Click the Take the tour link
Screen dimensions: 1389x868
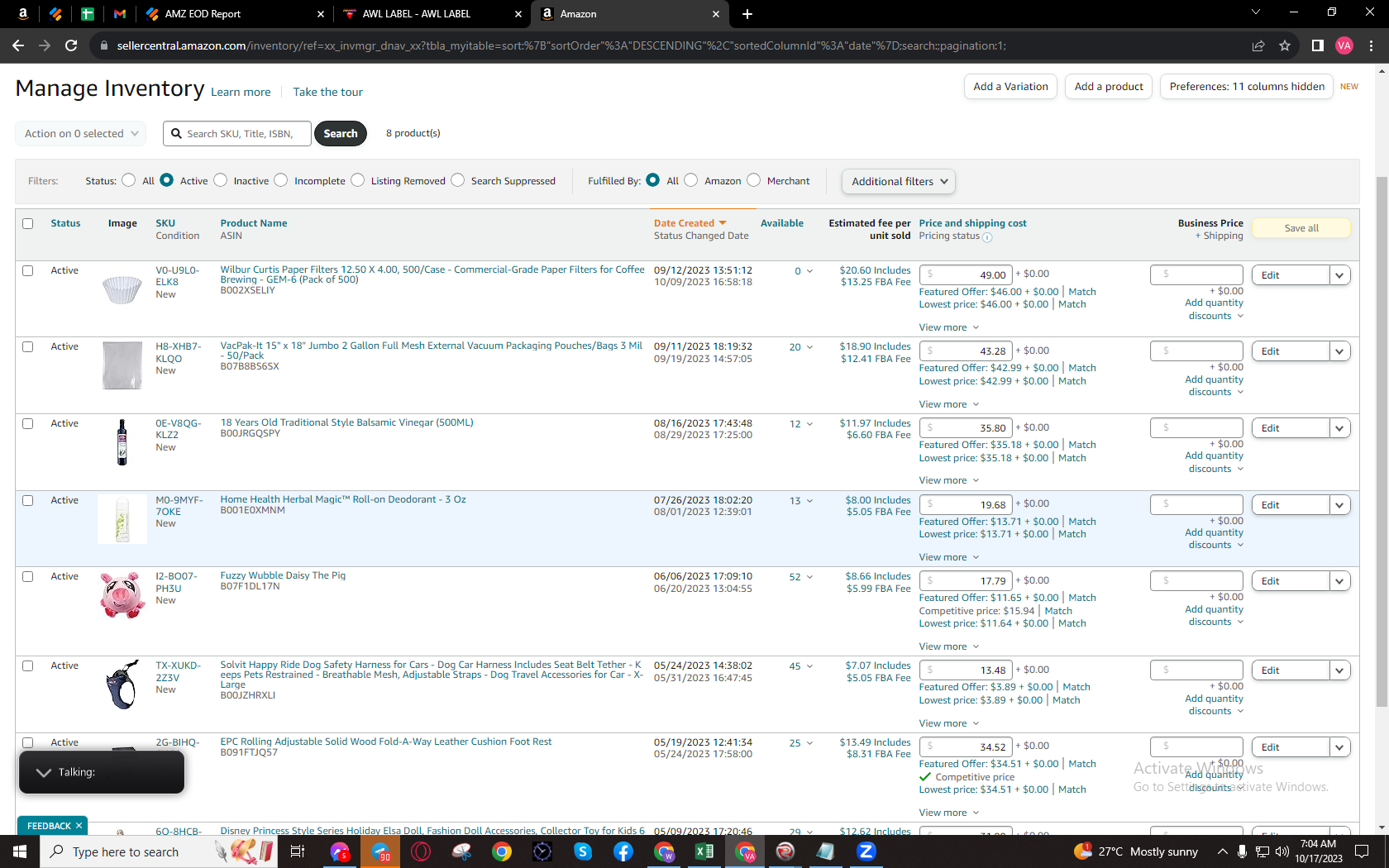[x=327, y=92]
